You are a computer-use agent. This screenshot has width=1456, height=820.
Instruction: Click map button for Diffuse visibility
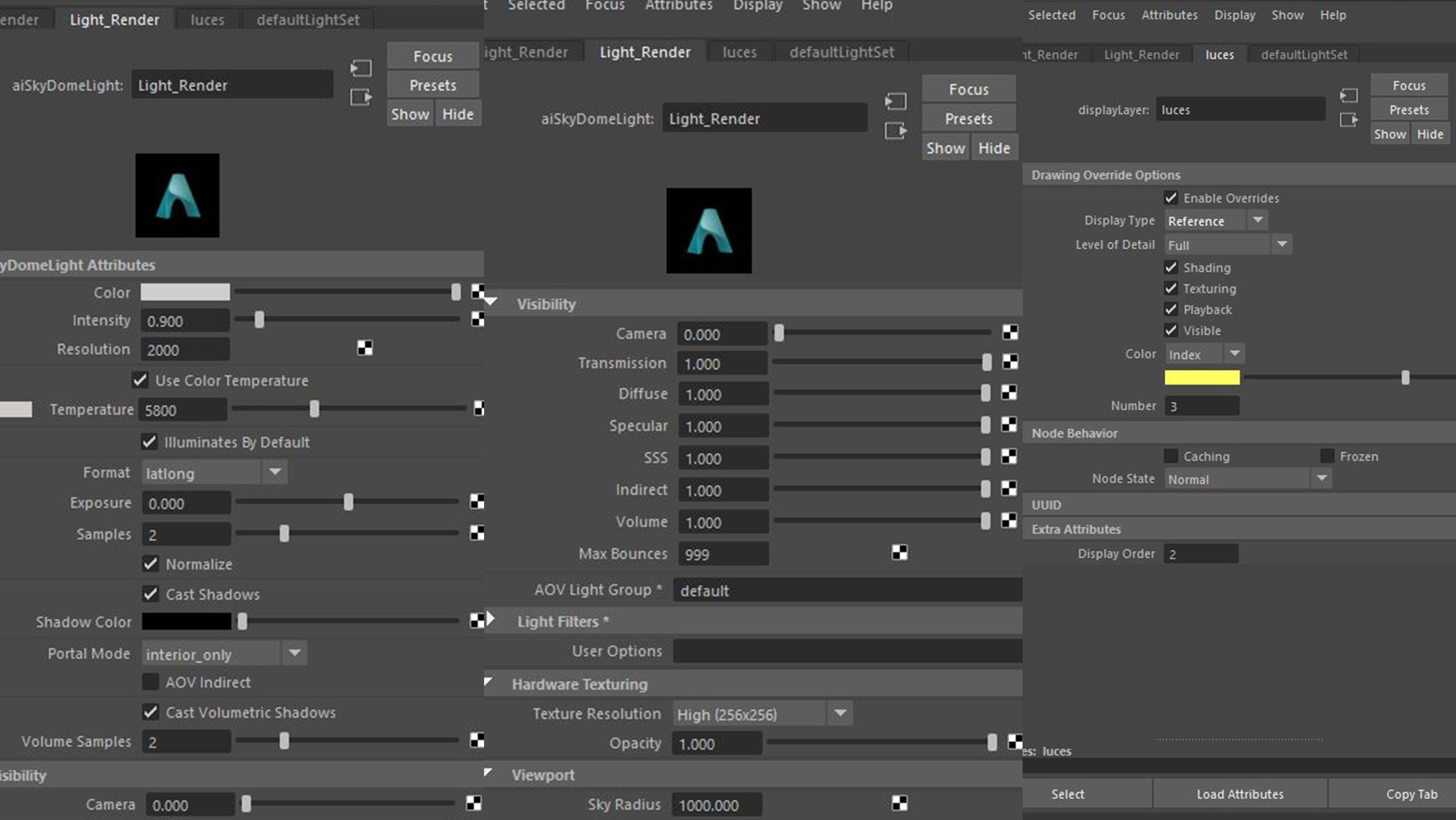click(1009, 392)
